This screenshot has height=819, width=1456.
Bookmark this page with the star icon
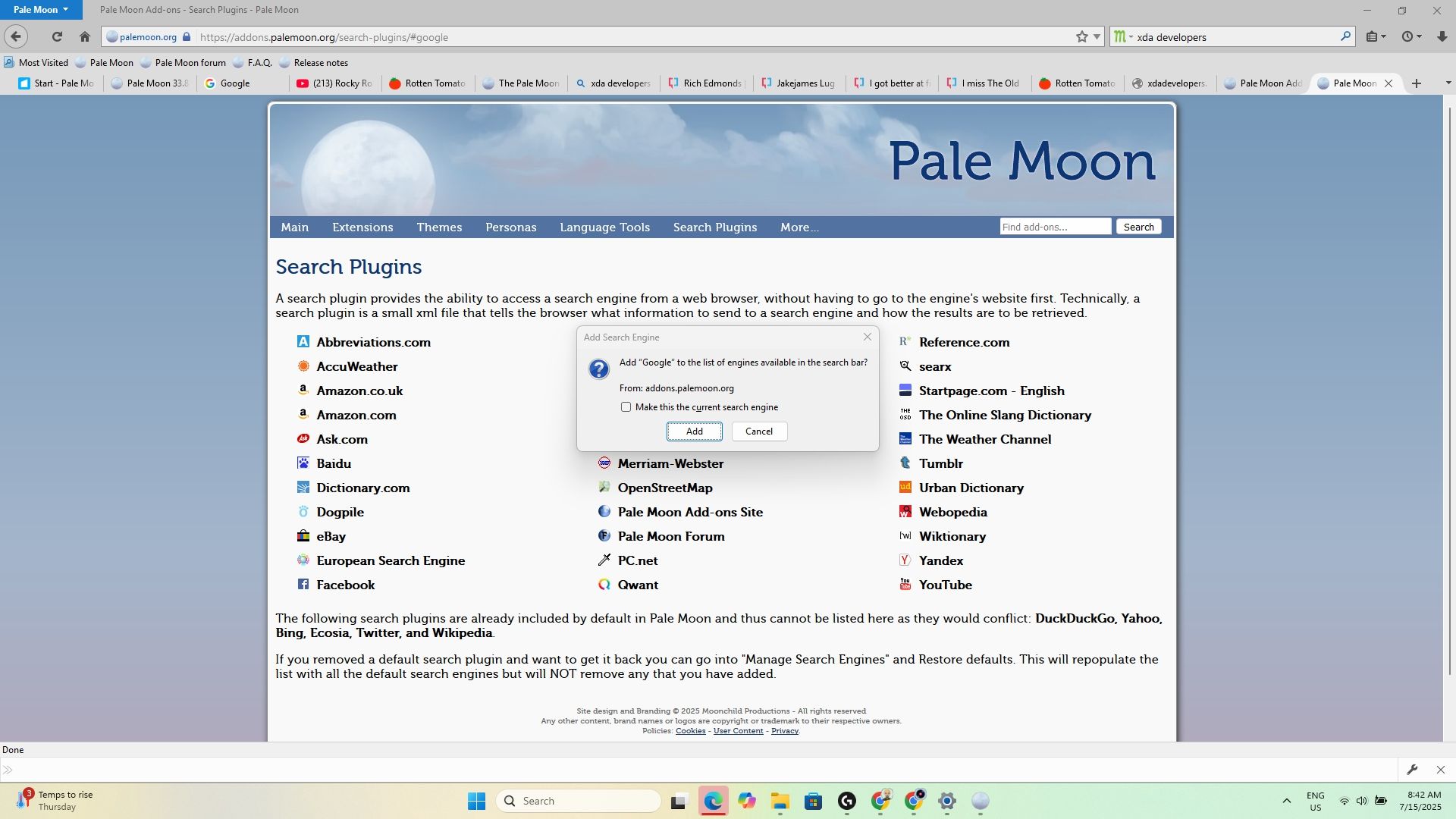coord(1081,36)
